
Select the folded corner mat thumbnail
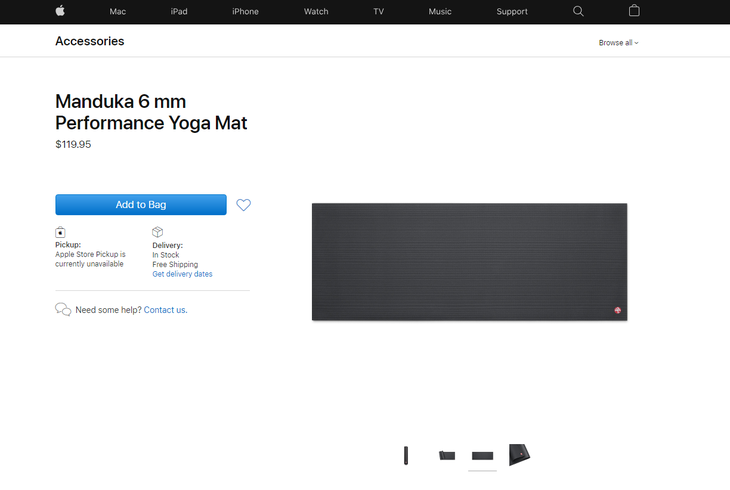519,455
